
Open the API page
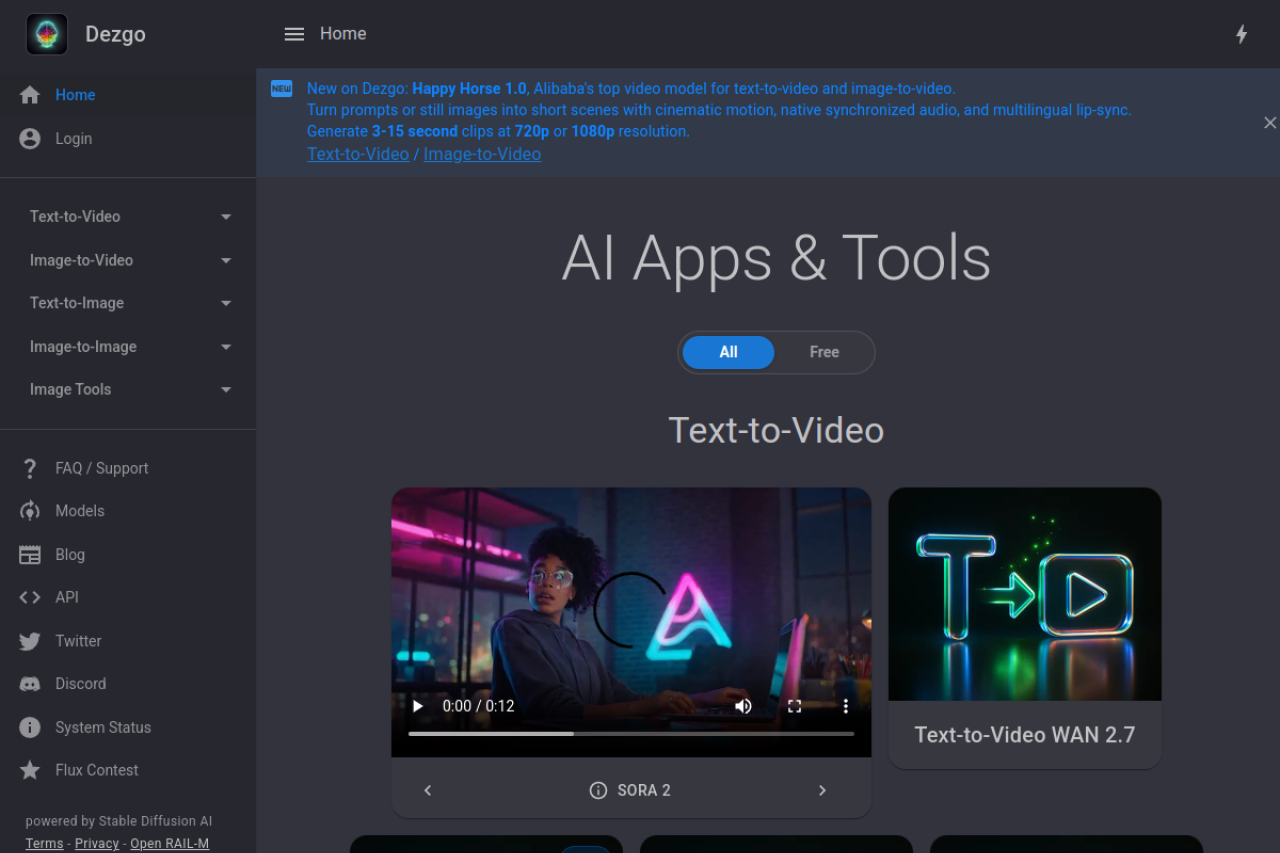click(x=128, y=597)
